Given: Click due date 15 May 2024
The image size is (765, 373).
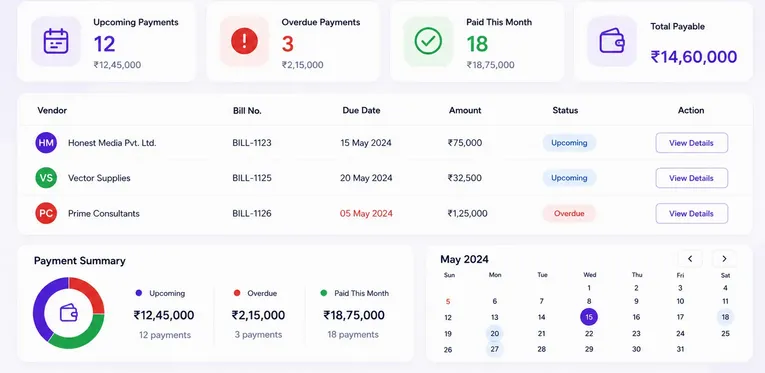Looking at the screenshot, I should pos(366,143).
